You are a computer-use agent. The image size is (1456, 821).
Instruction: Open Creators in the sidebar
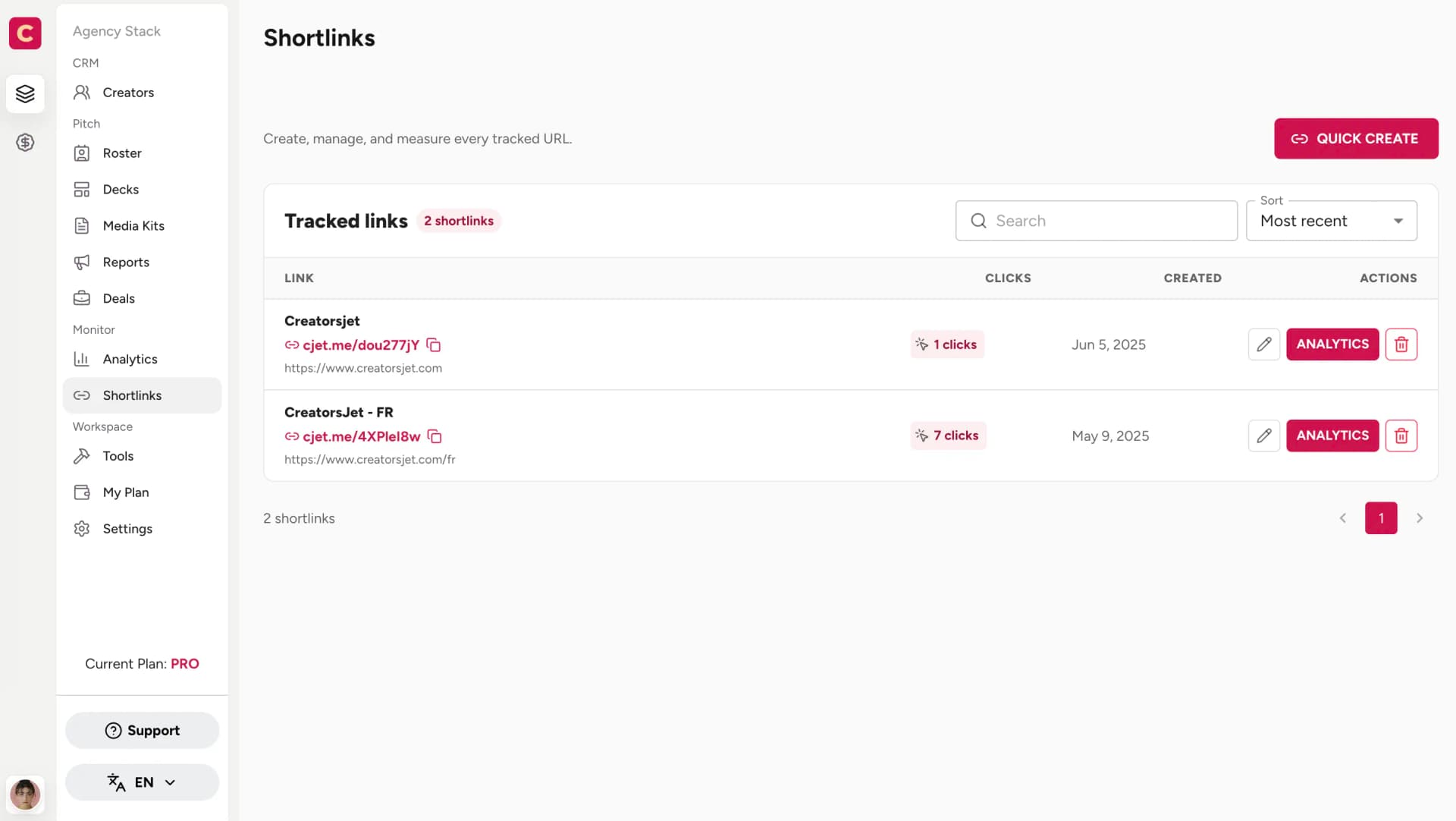(142, 93)
